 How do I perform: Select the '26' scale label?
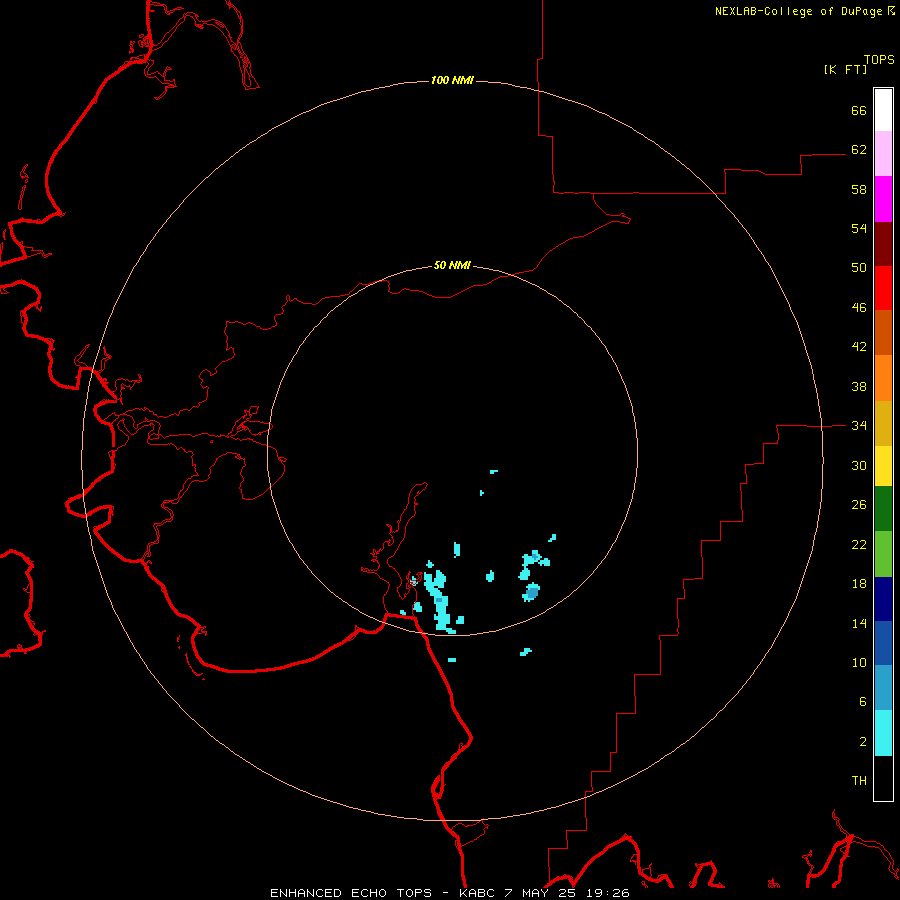[x=859, y=505]
